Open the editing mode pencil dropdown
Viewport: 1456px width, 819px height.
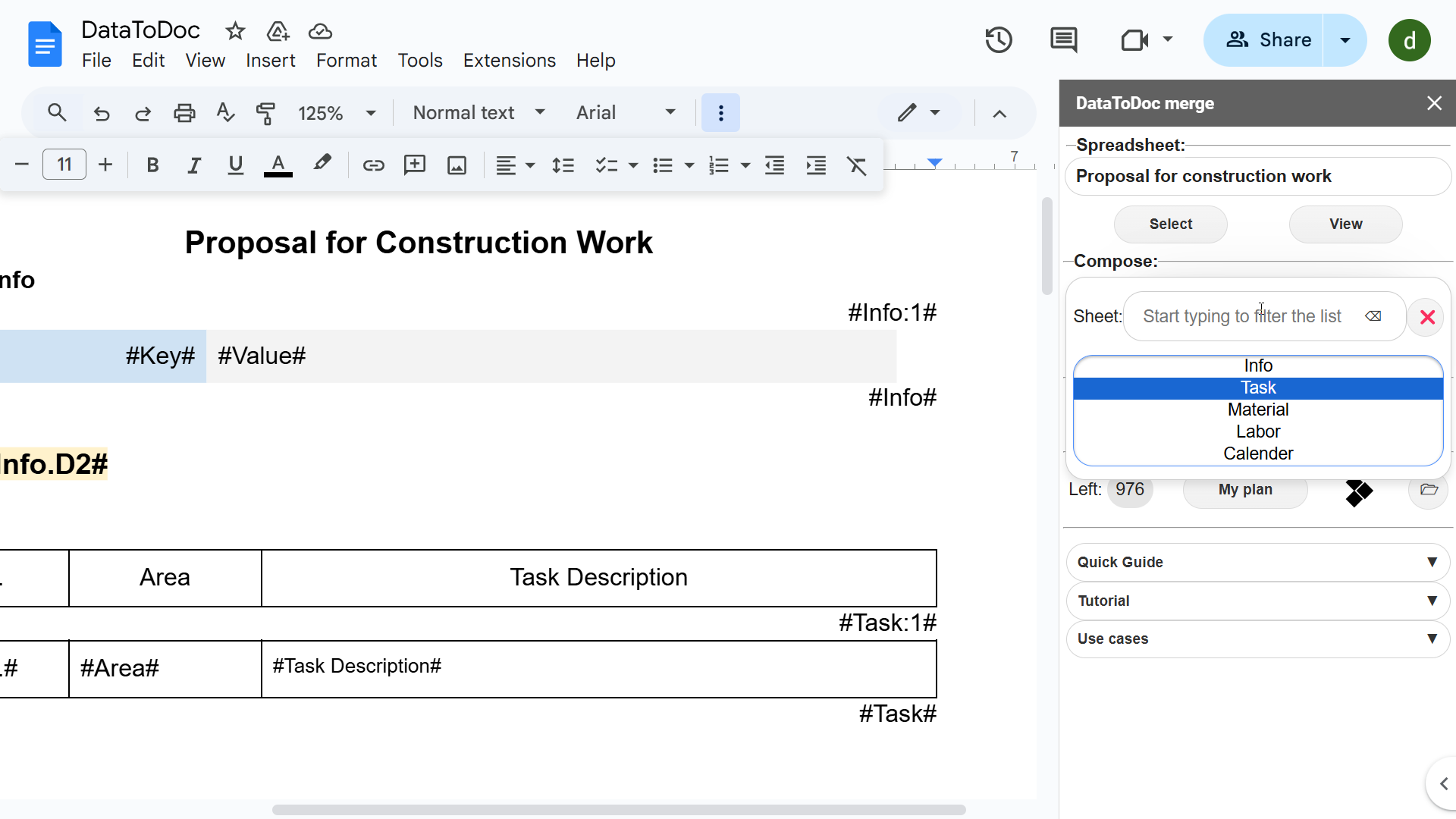918,113
